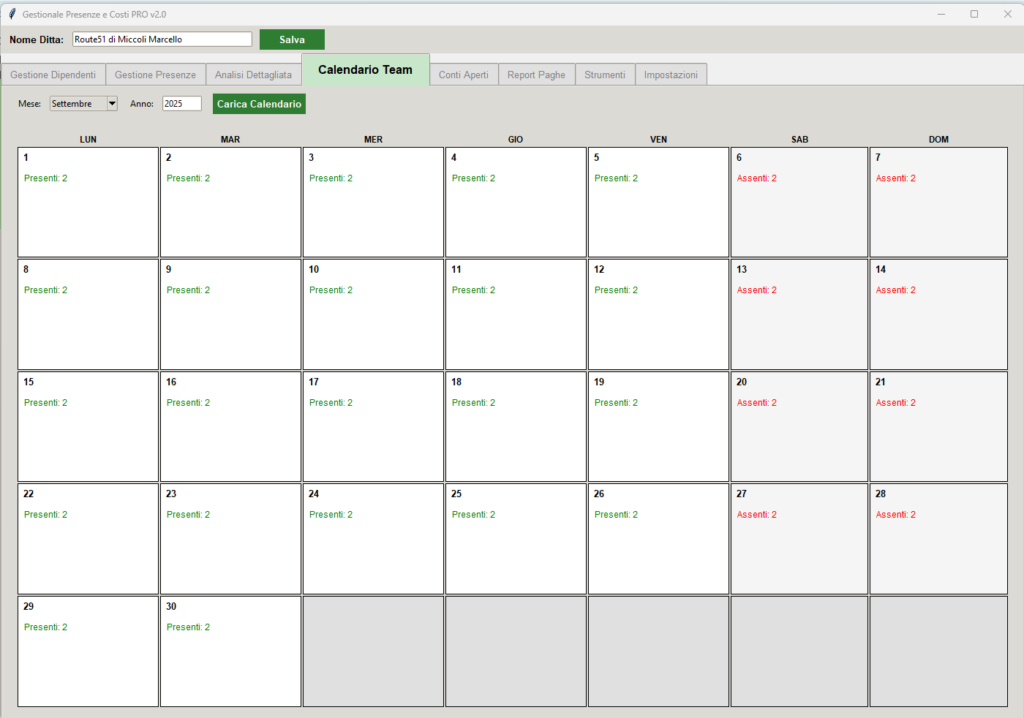Screen dimensions: 1024x718
Task: Click the Anno year input field
Action: point(181,104)
